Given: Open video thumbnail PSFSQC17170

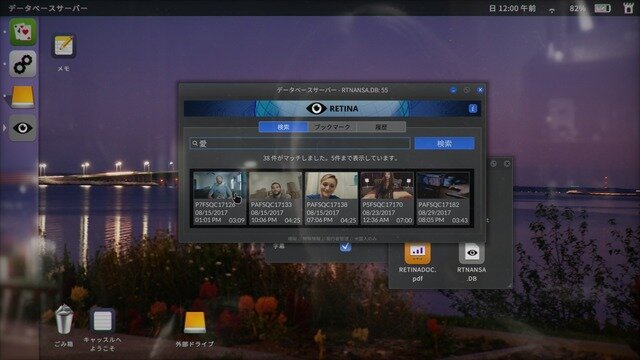Looking at the screenshot, I should point(387,198).
